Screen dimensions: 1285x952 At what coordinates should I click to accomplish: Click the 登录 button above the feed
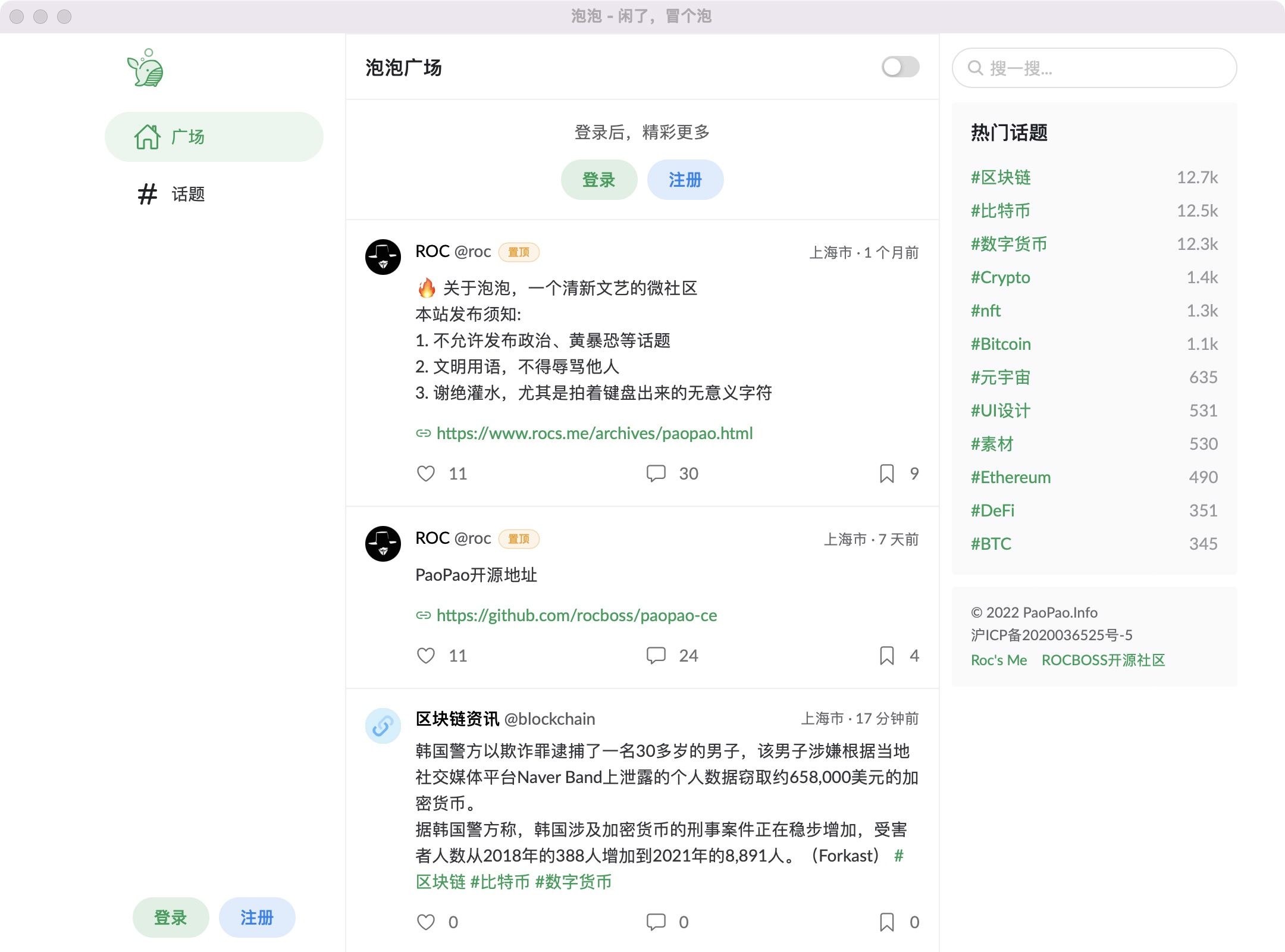pyautogui.click(x=598, y=179)
